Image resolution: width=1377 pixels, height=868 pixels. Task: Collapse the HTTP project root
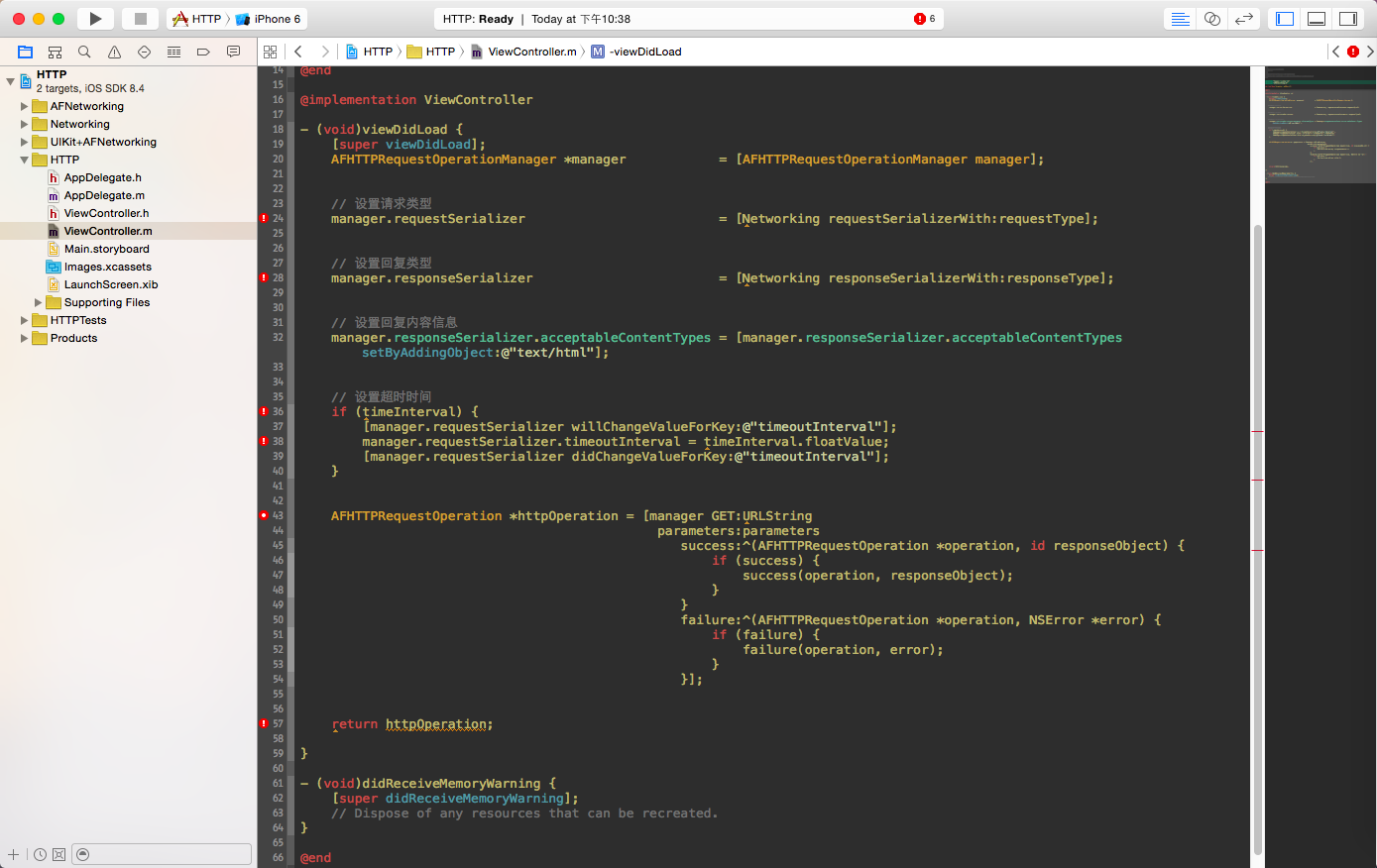click(10, 81)
